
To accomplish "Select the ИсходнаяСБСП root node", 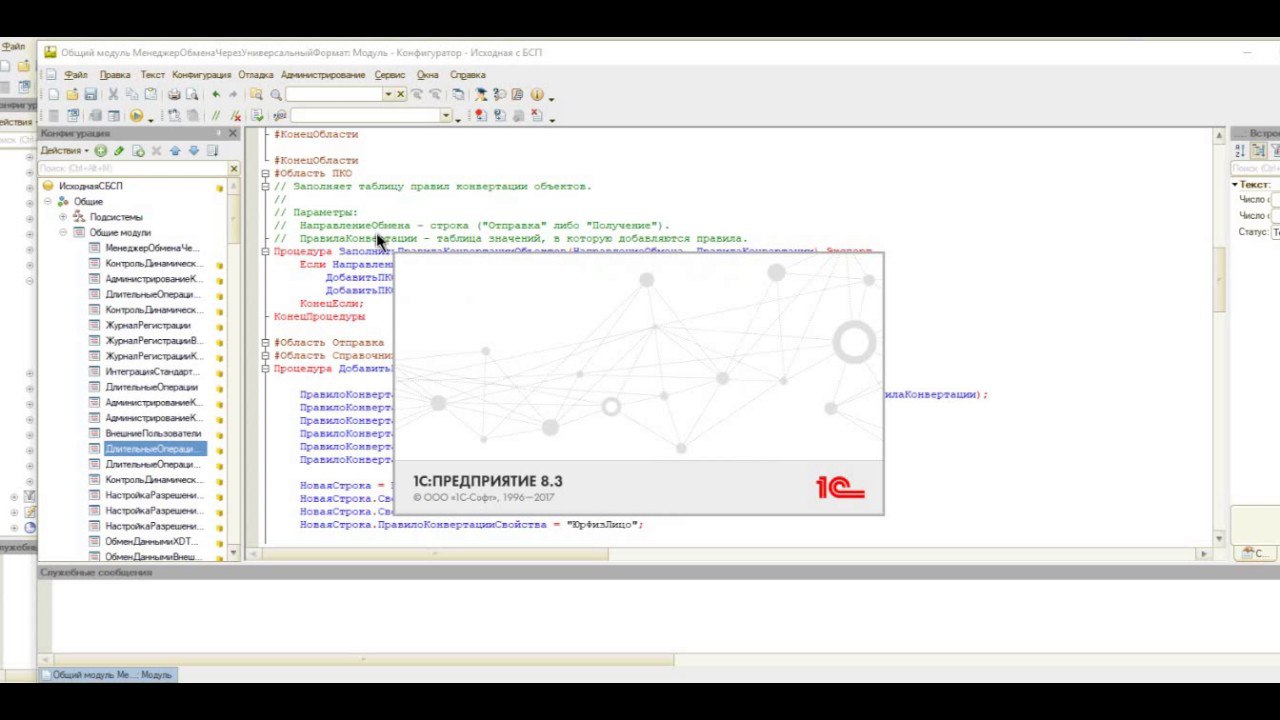I will click(x=91, y=186).
